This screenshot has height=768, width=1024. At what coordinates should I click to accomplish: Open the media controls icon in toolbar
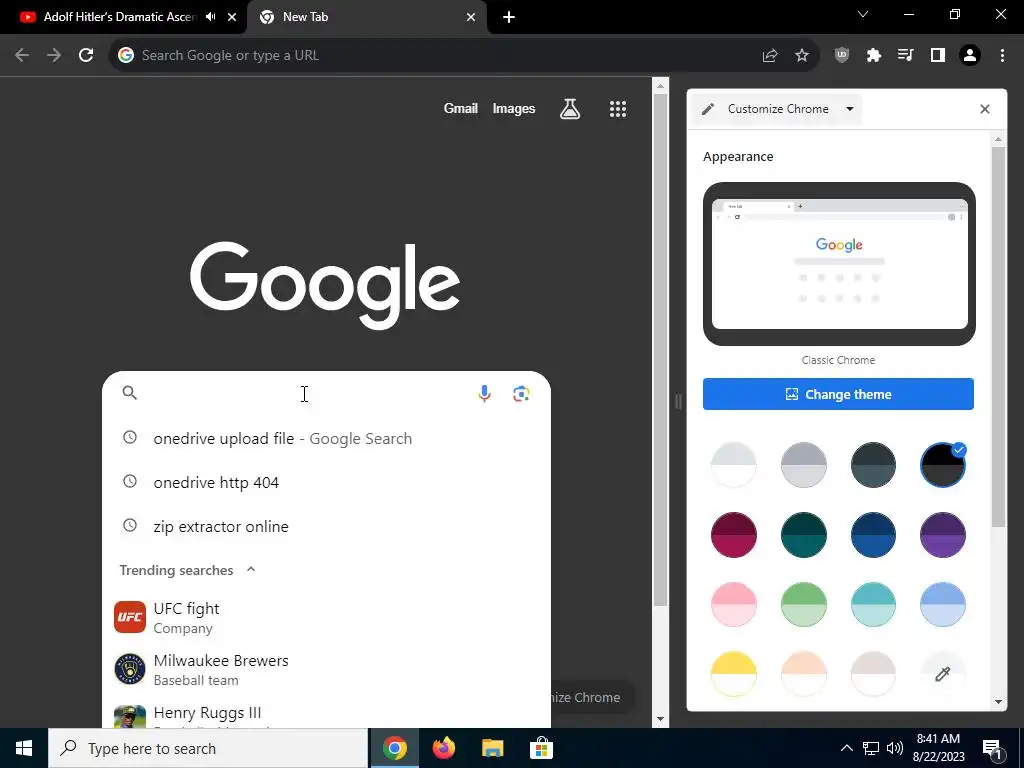(x=906, y=56)
